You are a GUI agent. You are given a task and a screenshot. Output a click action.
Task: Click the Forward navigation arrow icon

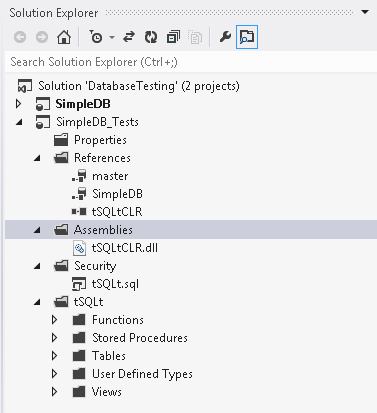[42, 37]
